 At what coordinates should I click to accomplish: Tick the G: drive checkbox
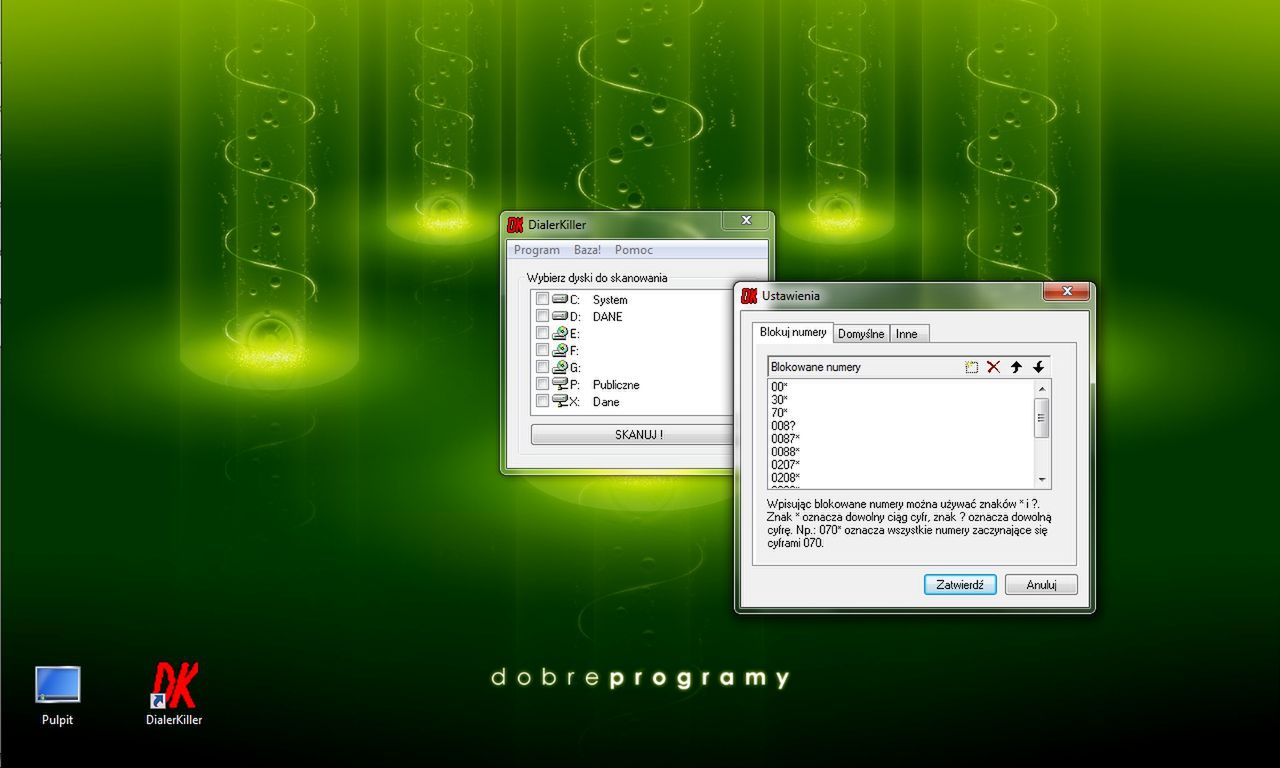point(542,367)
